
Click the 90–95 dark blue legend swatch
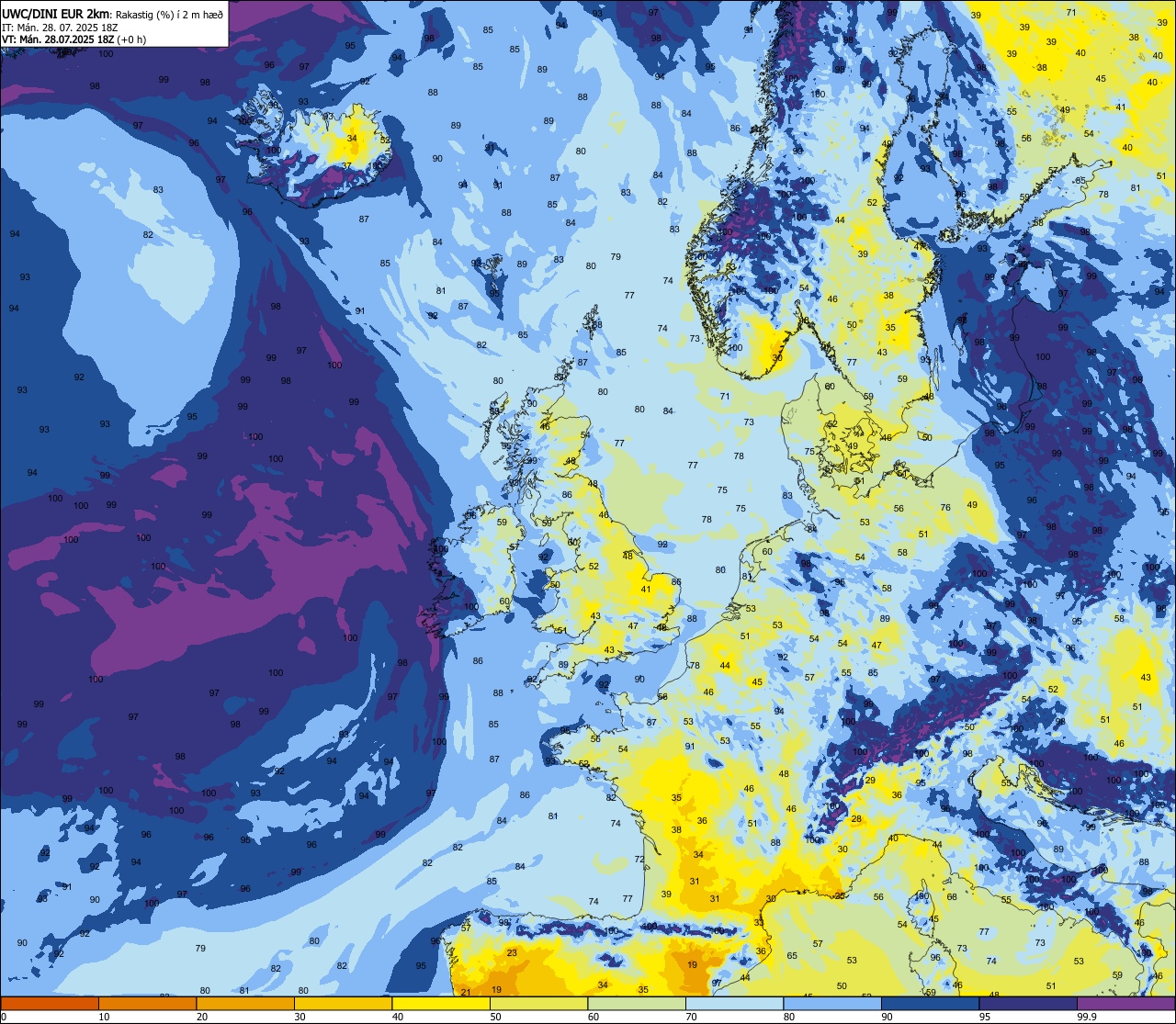[x=930, y=1003]
